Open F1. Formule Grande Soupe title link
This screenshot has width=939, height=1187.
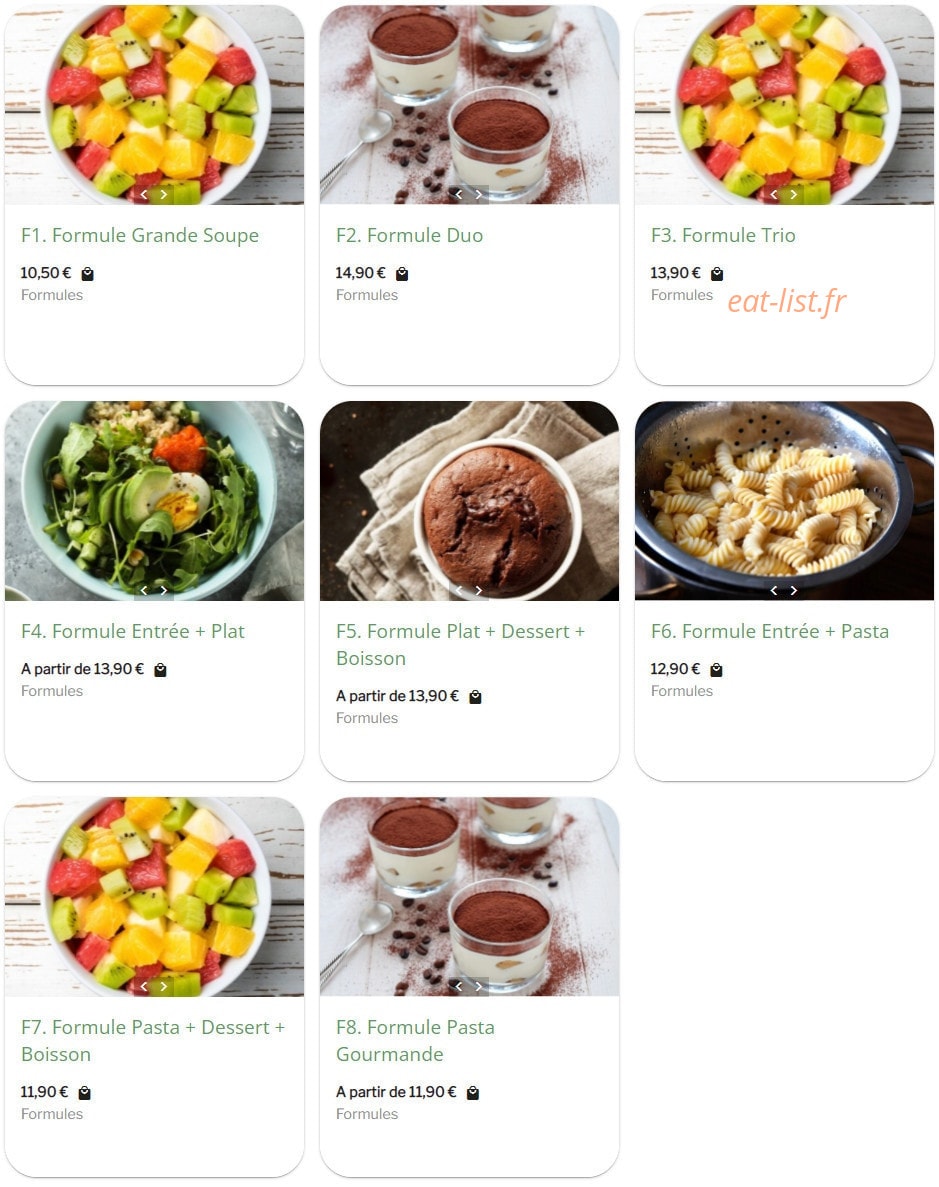coord(140,235)
